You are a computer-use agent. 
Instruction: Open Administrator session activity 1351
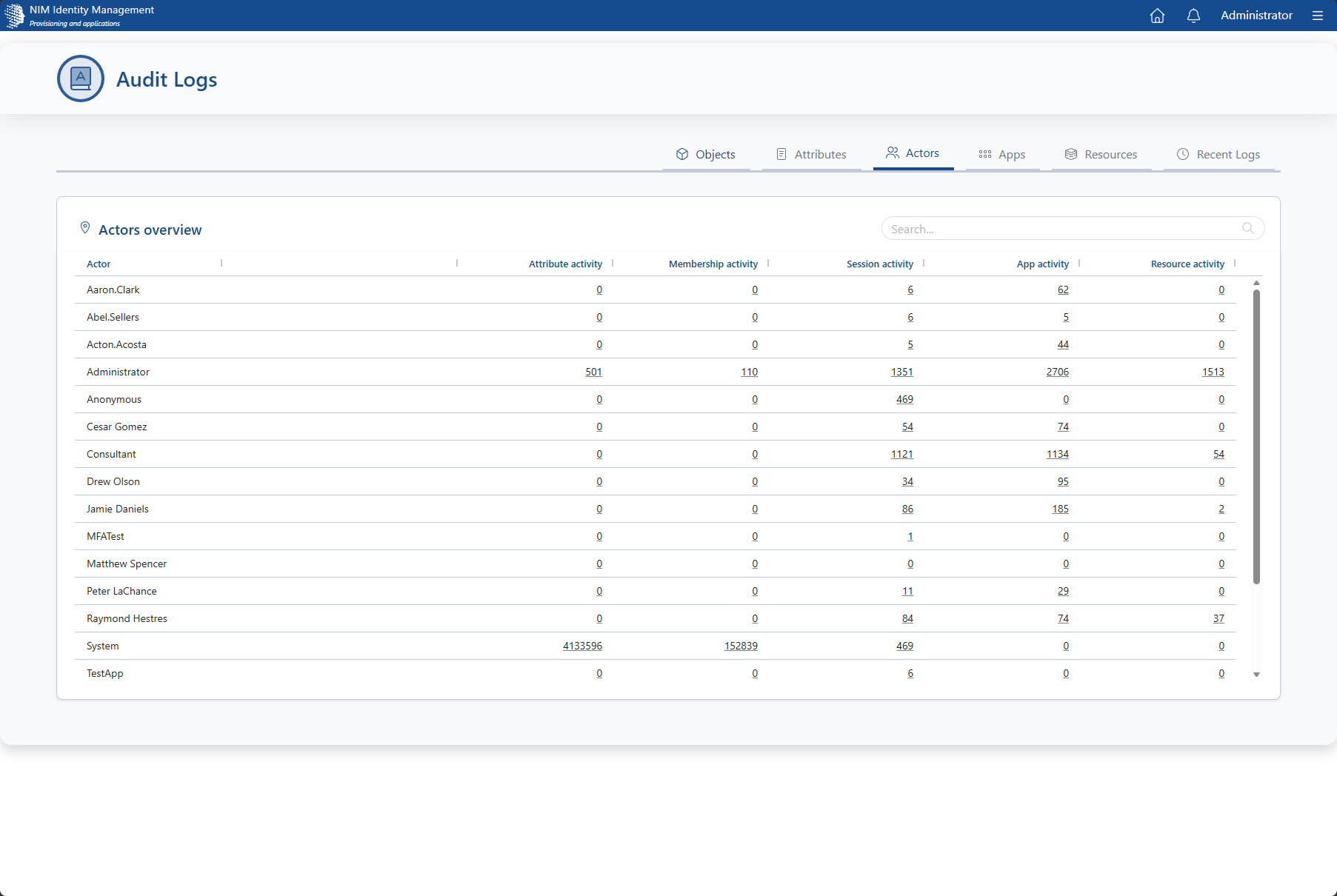(901, 372)
